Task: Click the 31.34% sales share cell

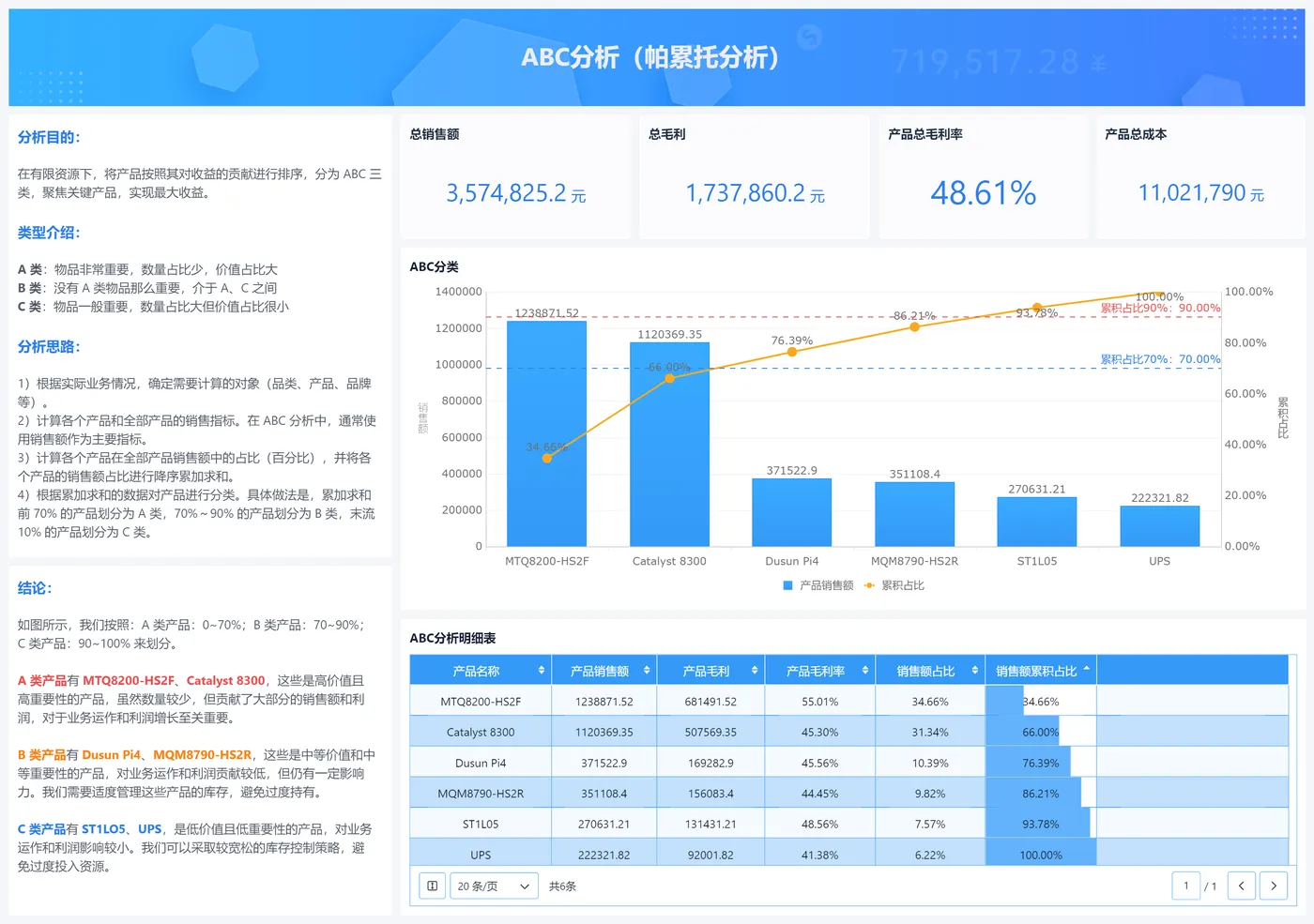Action: pyautogui.click(x=930, y=732)
